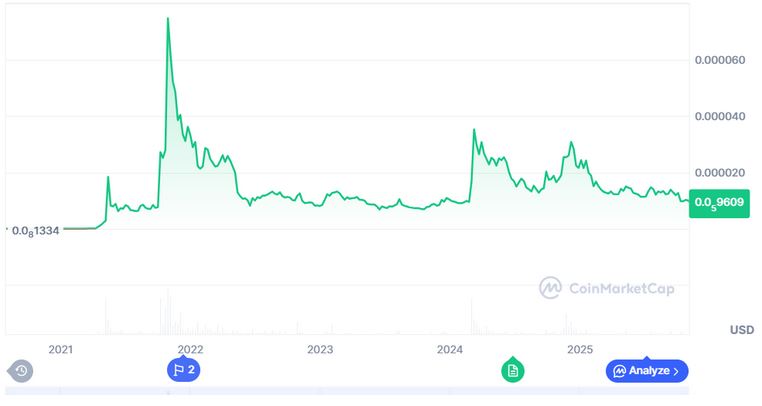Click the chevron arrow inside Analyze button
The width and height of the screenshot is (762, 406).
pyautogui.click(x=676, y=371)
